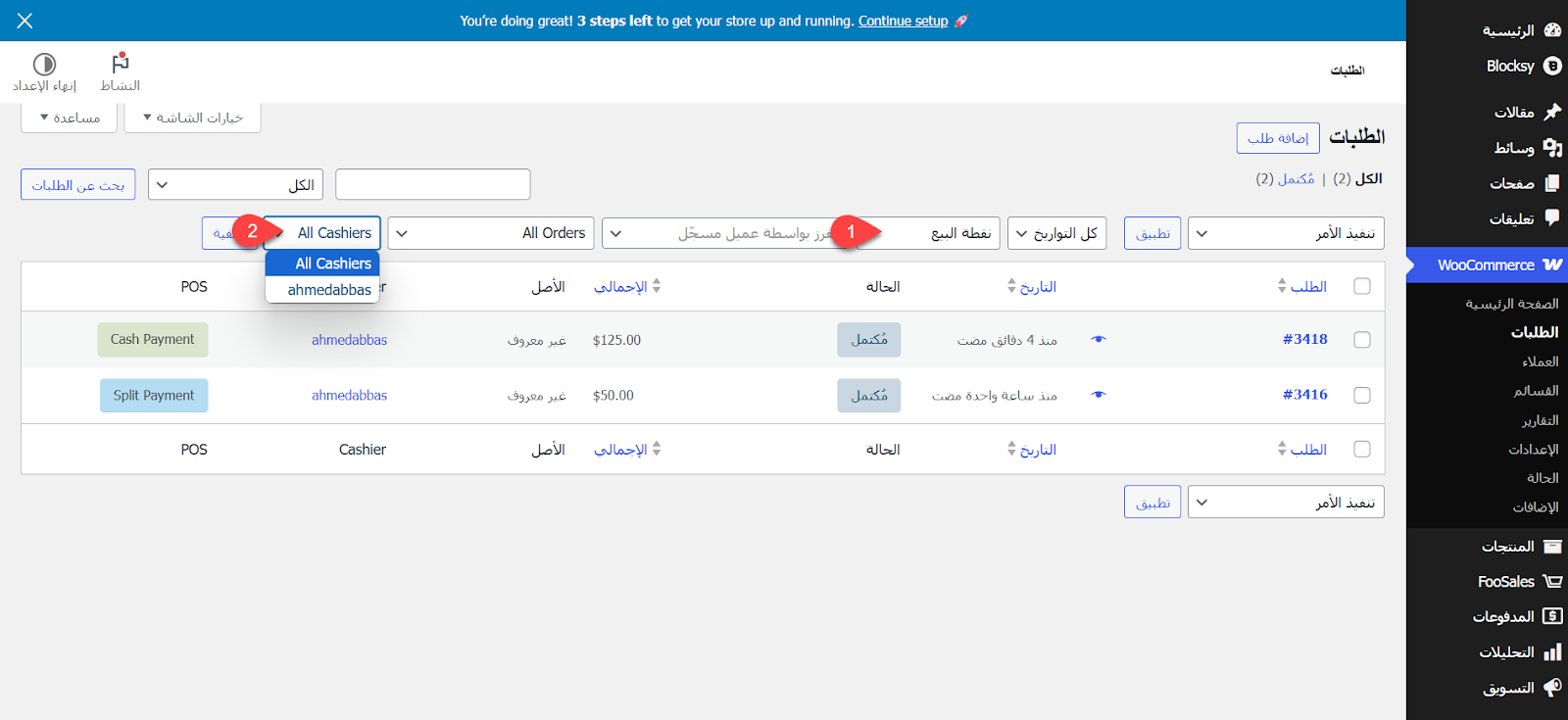Image resolution: width=1568 pixels, height=720 pixels.
Task: Click the Cash Payment badge
Action: click(x=153, y=339)
